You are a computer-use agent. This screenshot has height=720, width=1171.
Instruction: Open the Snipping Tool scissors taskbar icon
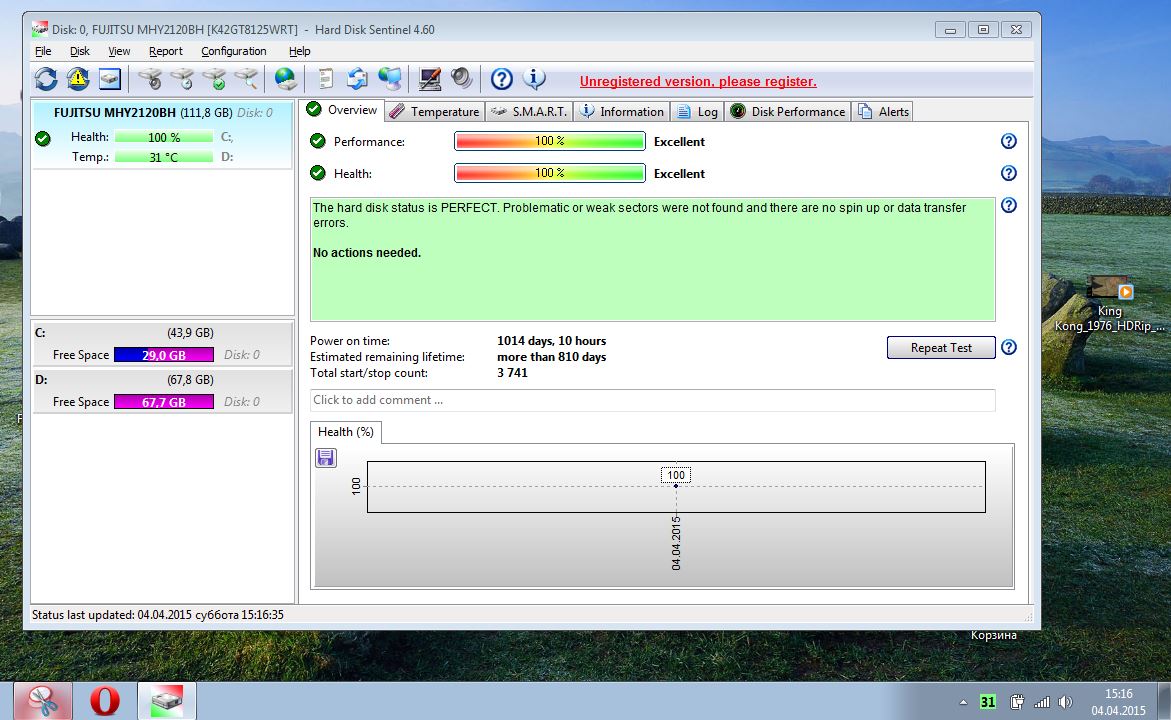tap(43, 701)
